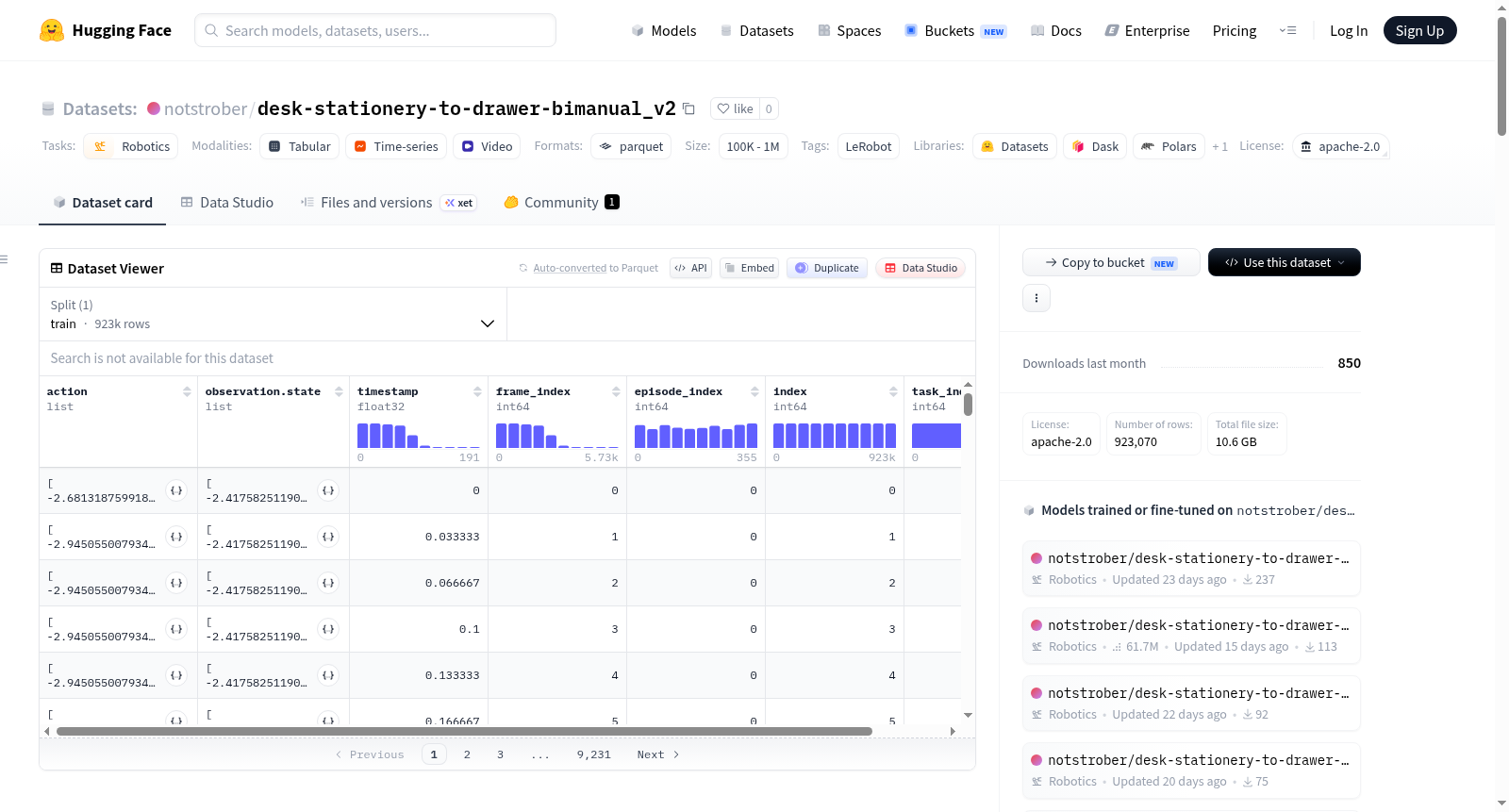Screen dimensions: 1509x812
Task: Expand the Use this dataset dropdown
Action: [x=1285, y=262]
